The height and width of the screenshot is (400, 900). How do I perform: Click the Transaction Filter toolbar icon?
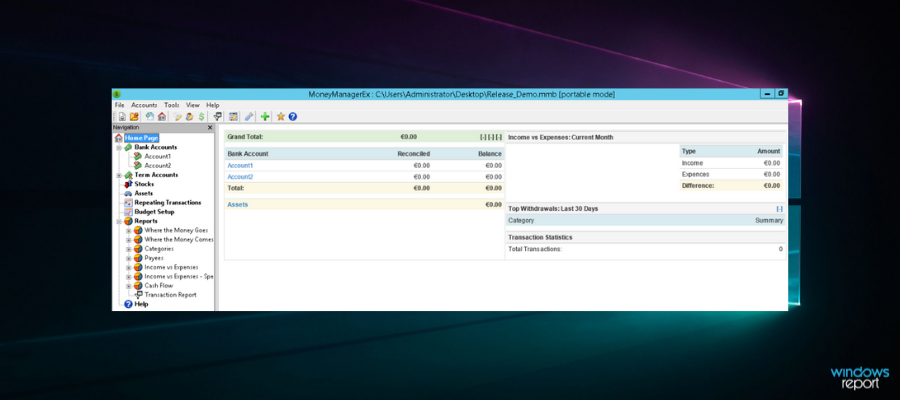pos(218,116)
